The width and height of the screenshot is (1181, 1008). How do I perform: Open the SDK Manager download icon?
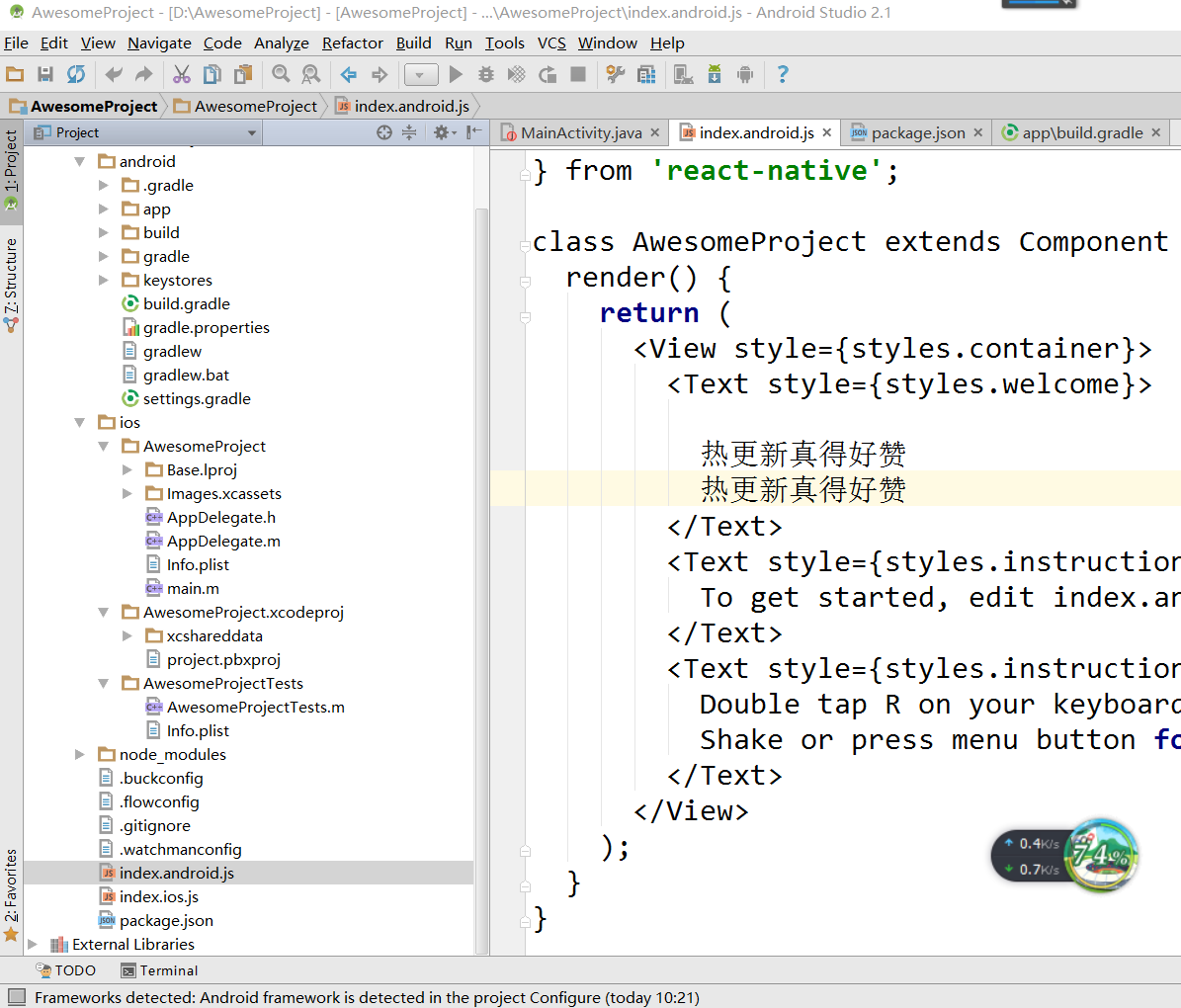[x=715, y=75]
